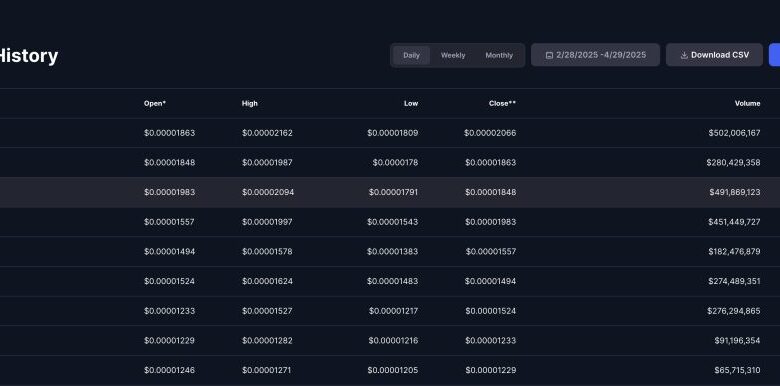Select the highlighted row with open $0.00001983
780x386 pixels.
coord(390,192)
